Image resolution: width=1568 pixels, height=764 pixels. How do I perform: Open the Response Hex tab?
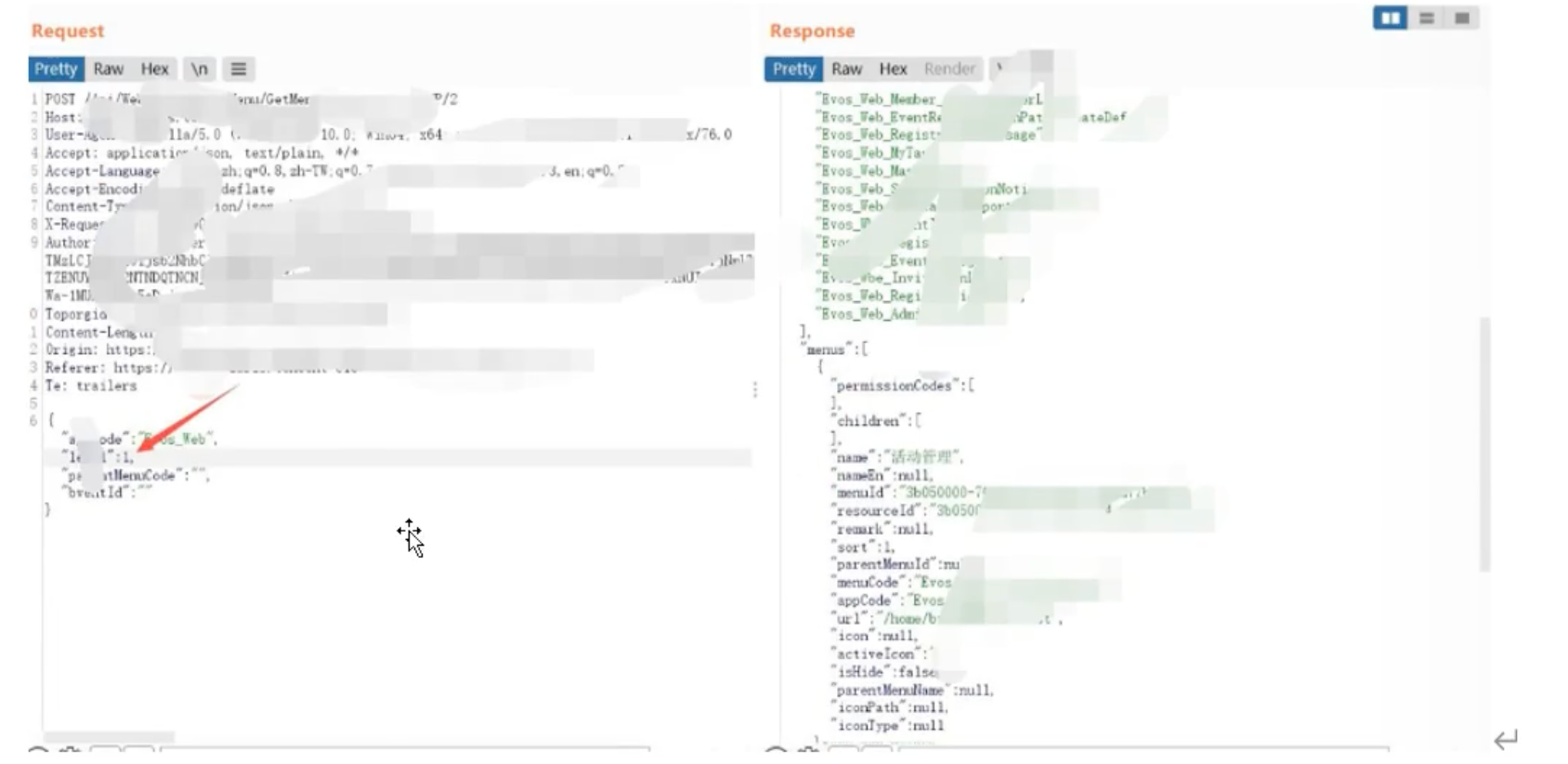[893, 70]
